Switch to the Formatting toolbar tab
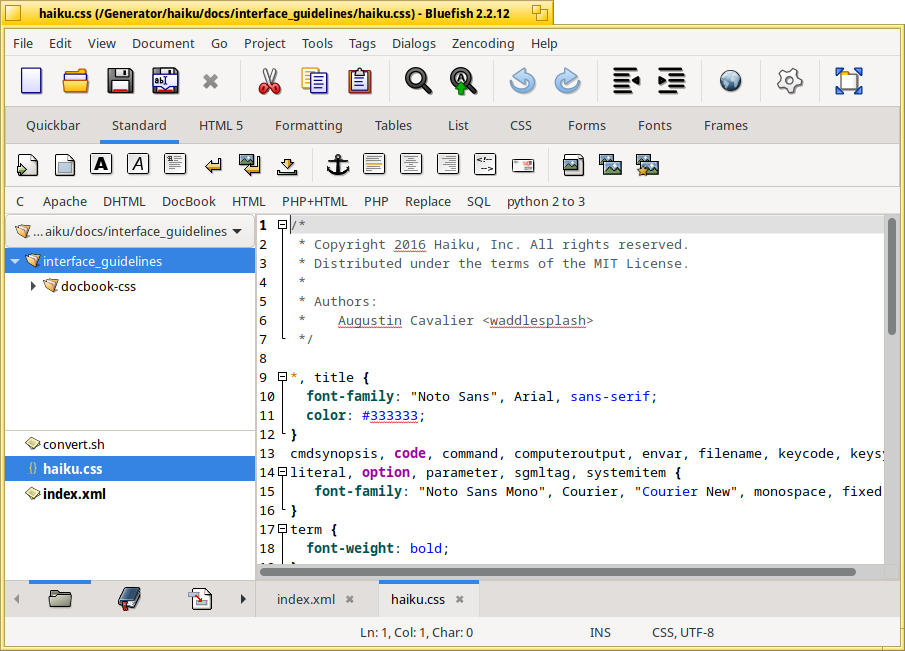This screenshot has height=651, width=905. tap(309, 126)
